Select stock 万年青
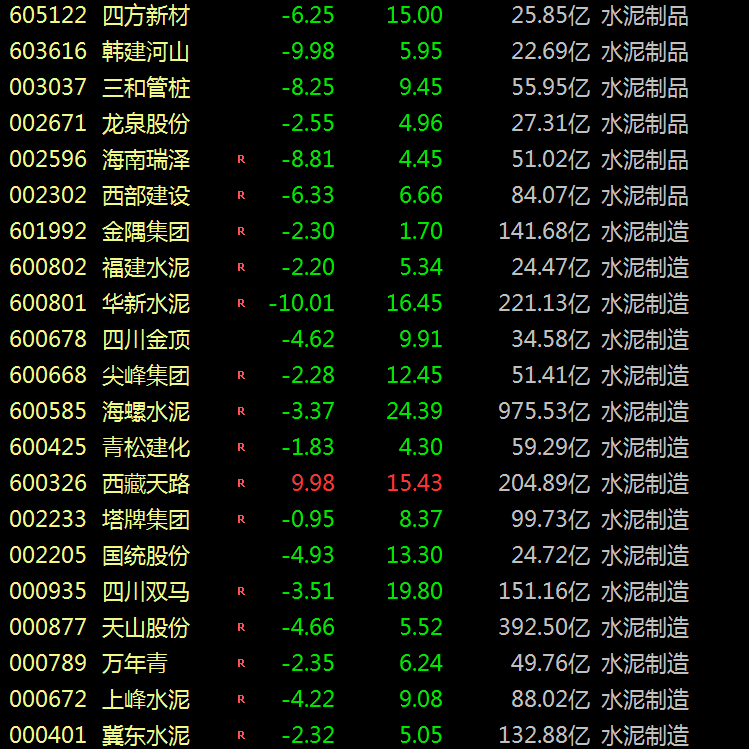This screenshot has height=749, width=749. (x=135, y=663)
